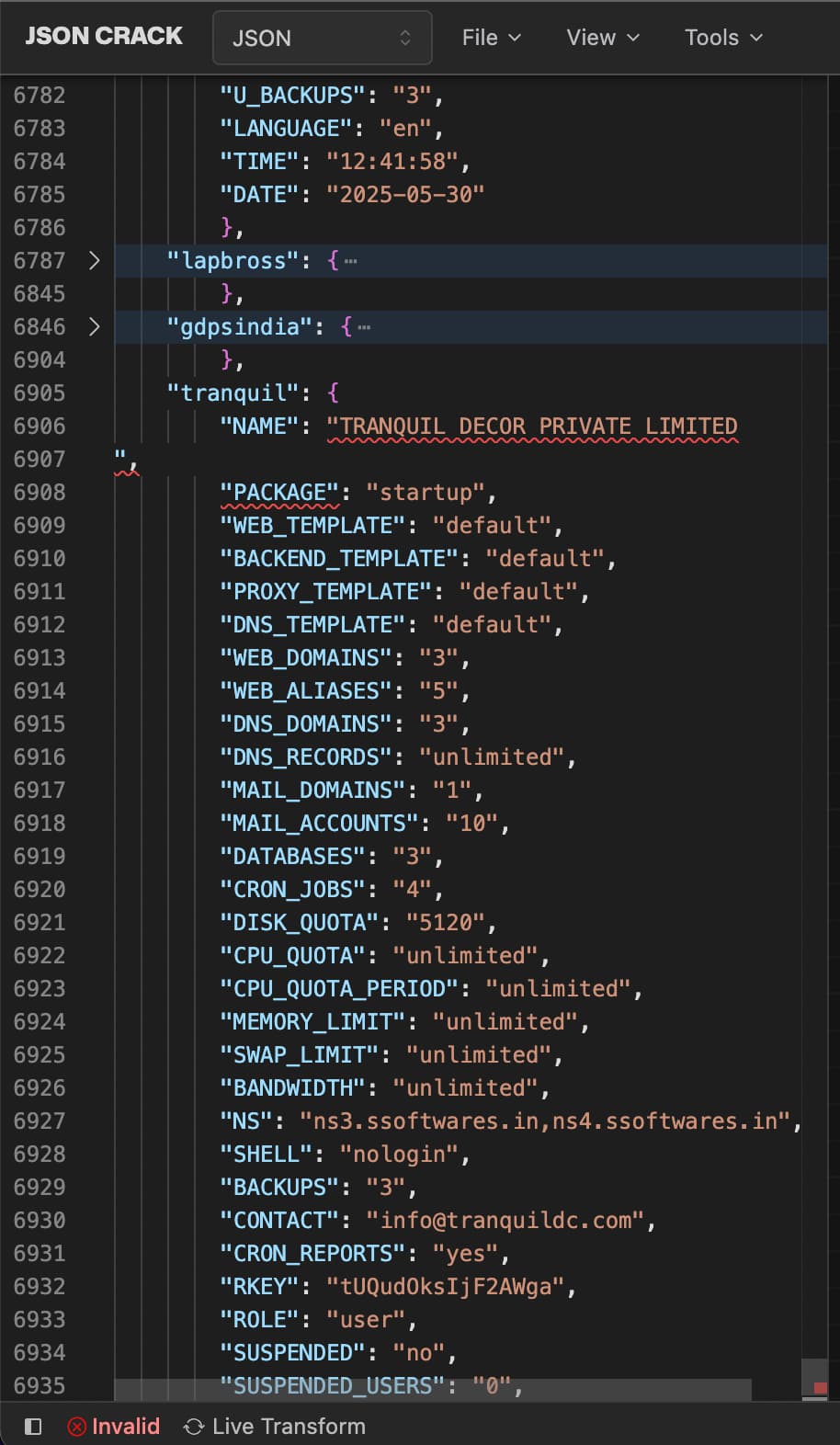Click the "BACKEND_TEMPLATE" key
Viewport: 840px width, 1445px height.
coord(340,558)
